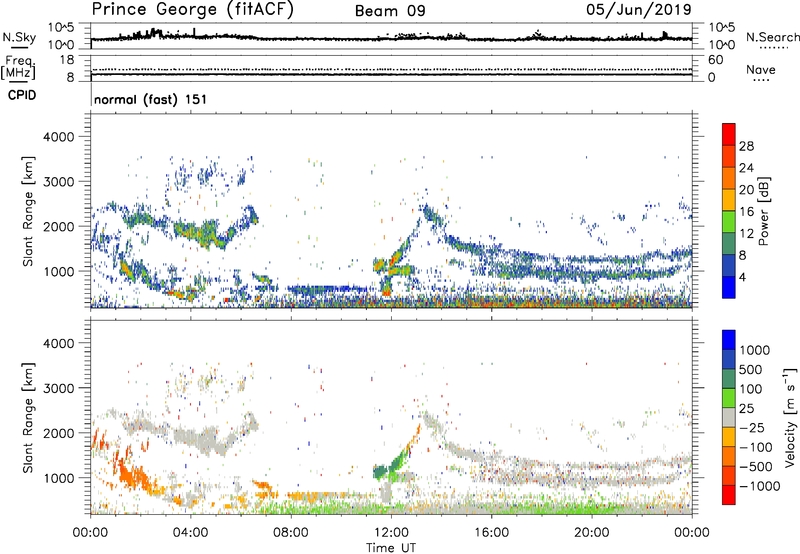Click the '18' frequency axis value
800x554 pixels.
pos(67,60)
